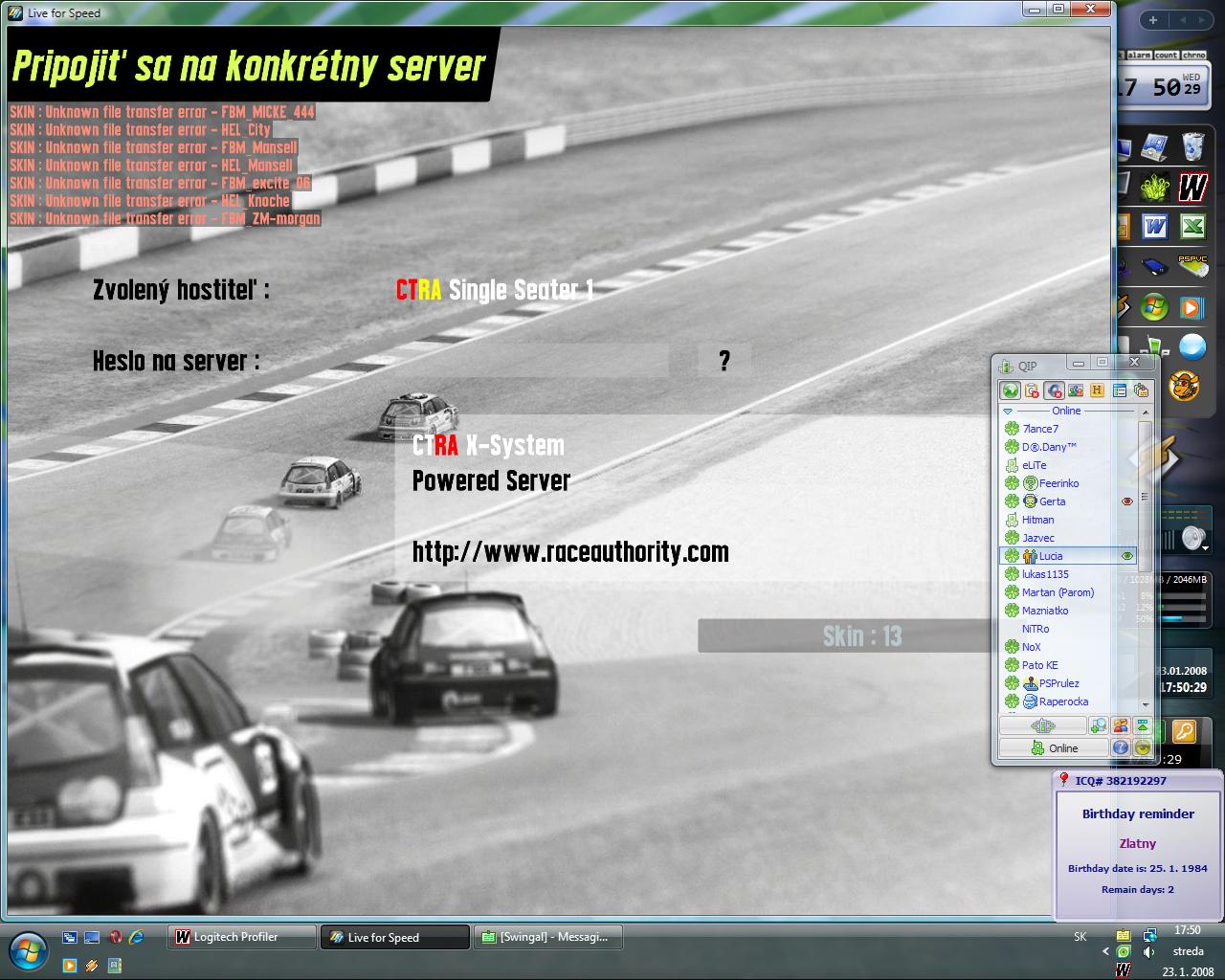Image resolution: width=1225 pixels, height=980 pixels.
Task: Launch red W Logitech icon in sidebar
Action: click(1192, 187)
